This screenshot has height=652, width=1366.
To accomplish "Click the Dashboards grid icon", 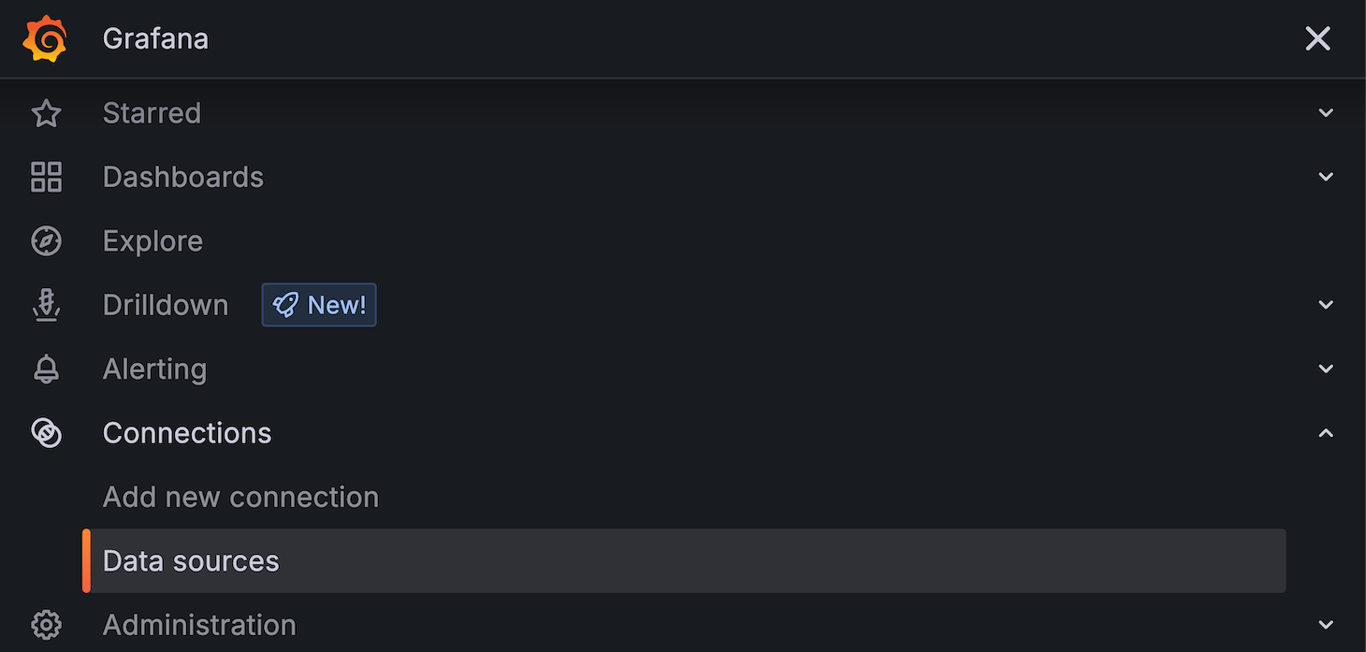I will [46, 177].
